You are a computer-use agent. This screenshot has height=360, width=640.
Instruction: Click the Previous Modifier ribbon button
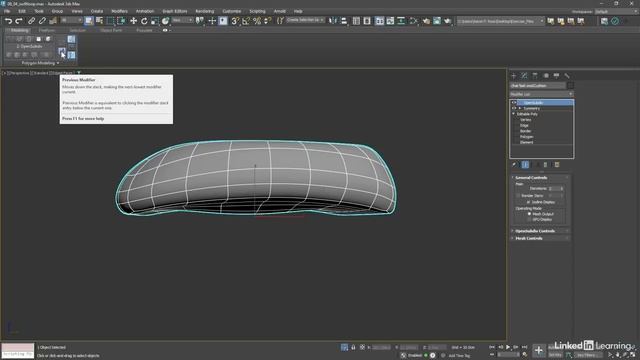[62, 51]
